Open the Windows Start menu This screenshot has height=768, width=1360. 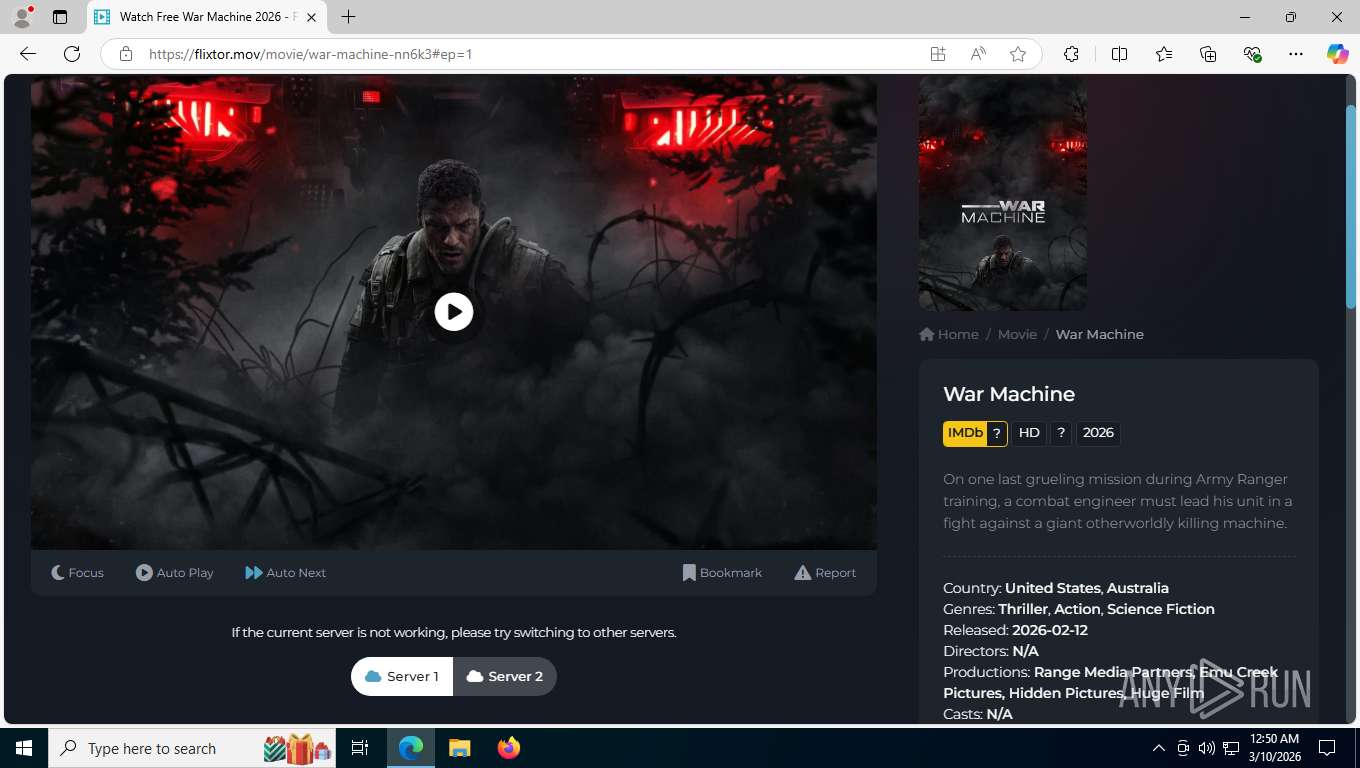pos(24,748)
